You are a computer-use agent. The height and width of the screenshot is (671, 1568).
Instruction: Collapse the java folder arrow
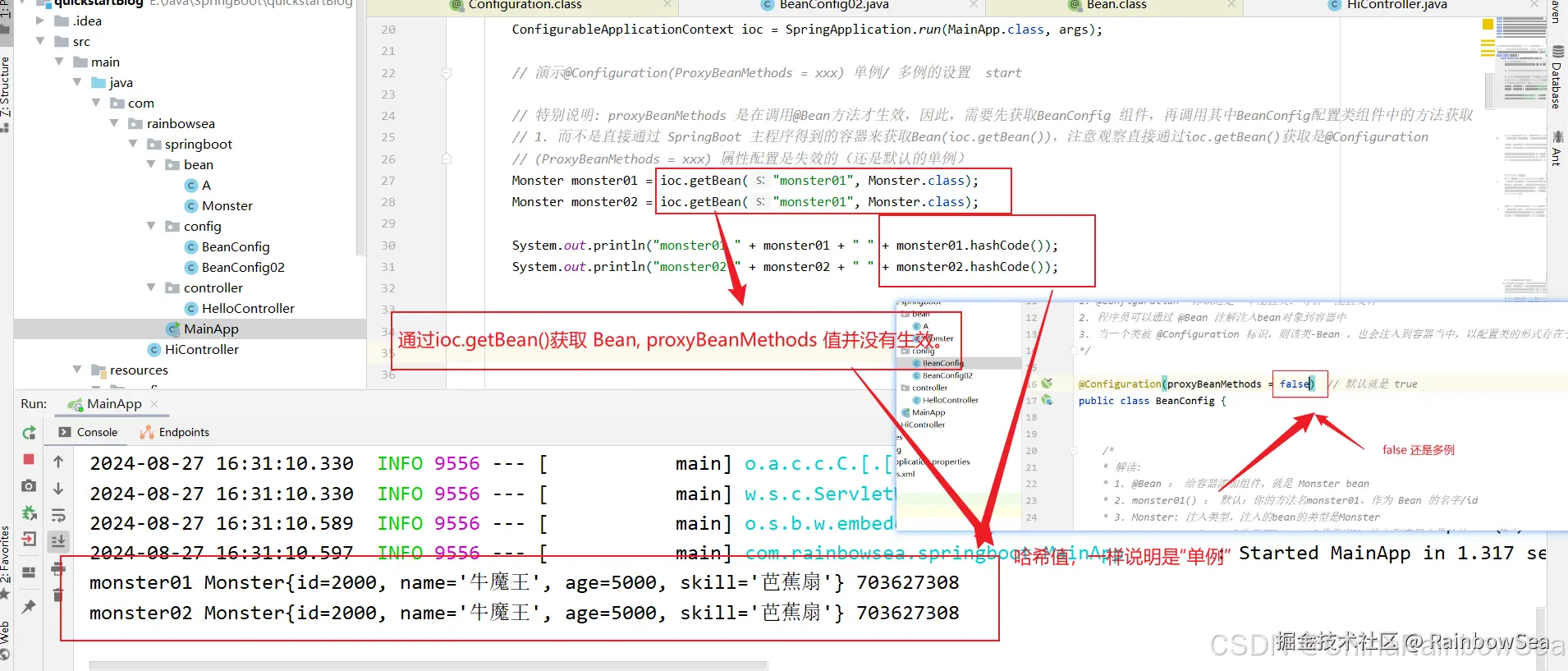click(x=77, y=82)
